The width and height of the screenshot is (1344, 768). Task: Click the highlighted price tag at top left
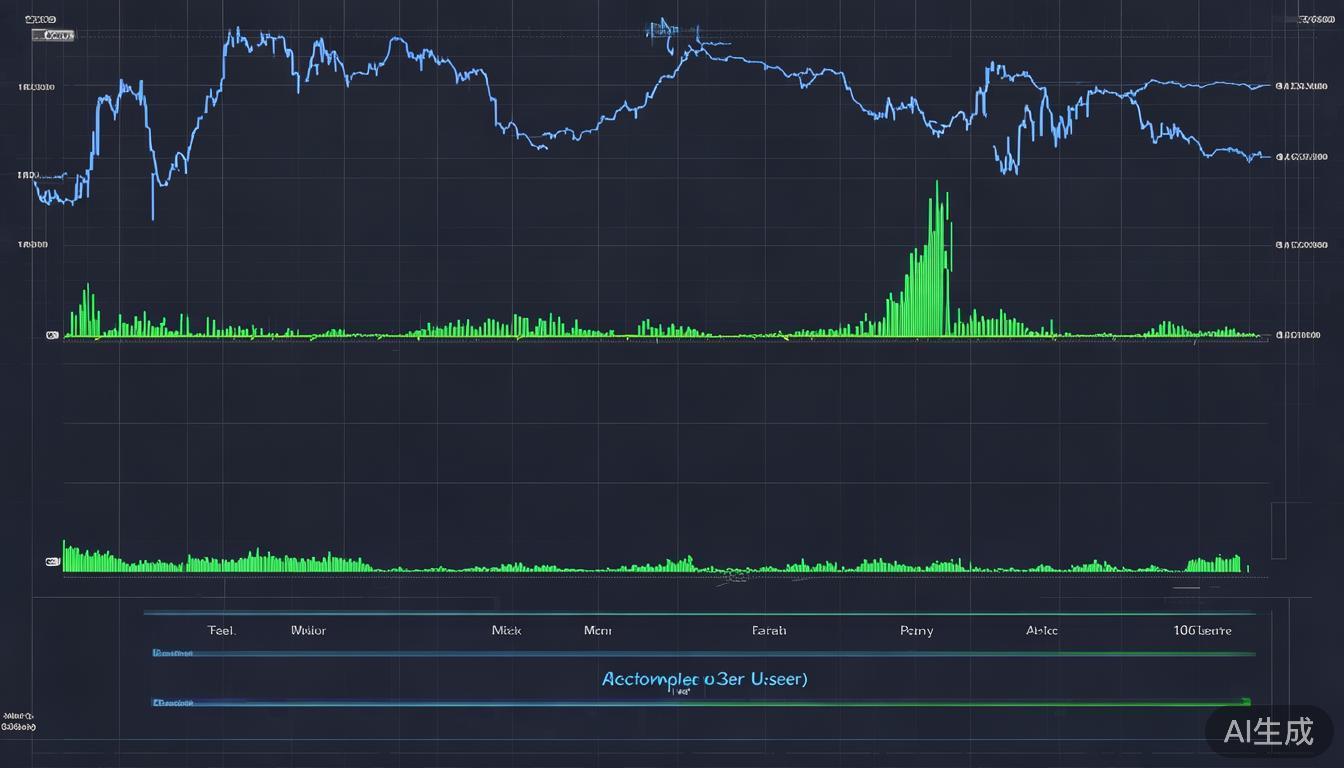[54, 35]
